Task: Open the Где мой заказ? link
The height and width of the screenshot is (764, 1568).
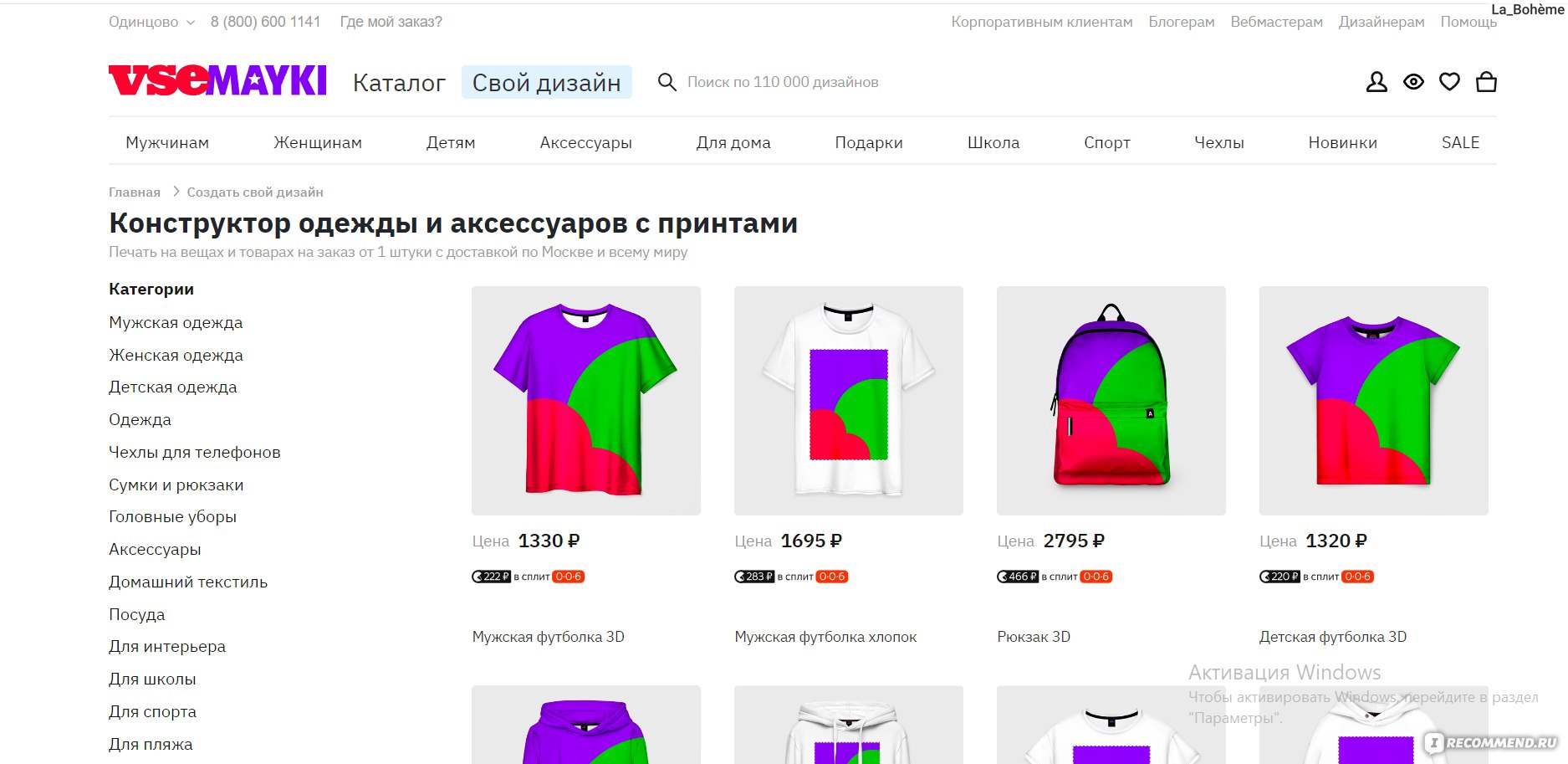Action: tap(391, 22)
